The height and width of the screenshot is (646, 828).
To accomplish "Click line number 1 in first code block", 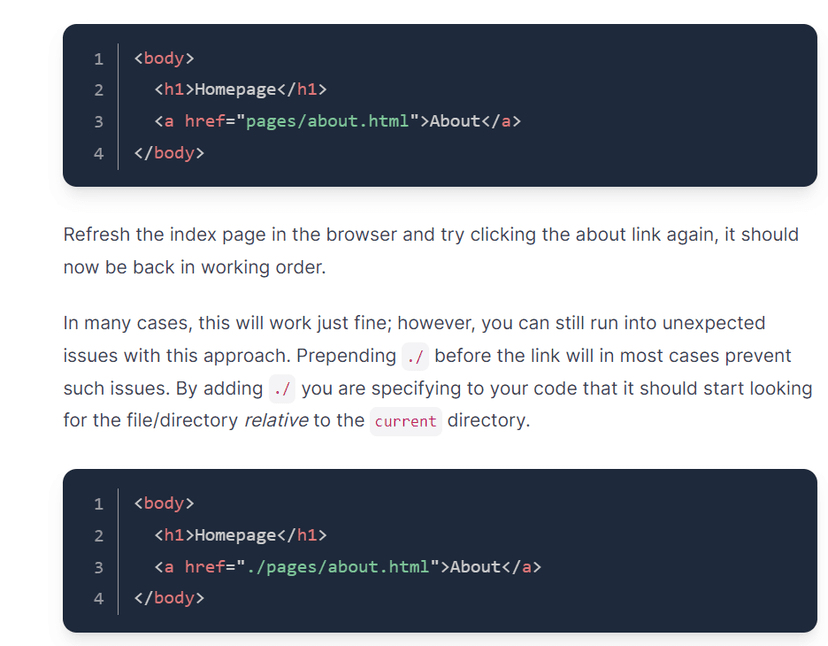I will pyautogui.click(x=98, y=59).
